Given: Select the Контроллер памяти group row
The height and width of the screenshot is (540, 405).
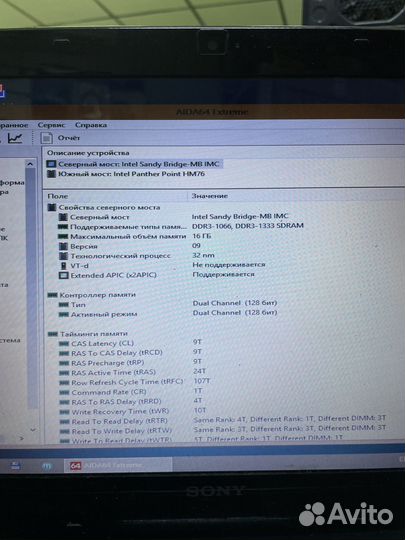Looking at the screenshot, I should coord(97,295).
